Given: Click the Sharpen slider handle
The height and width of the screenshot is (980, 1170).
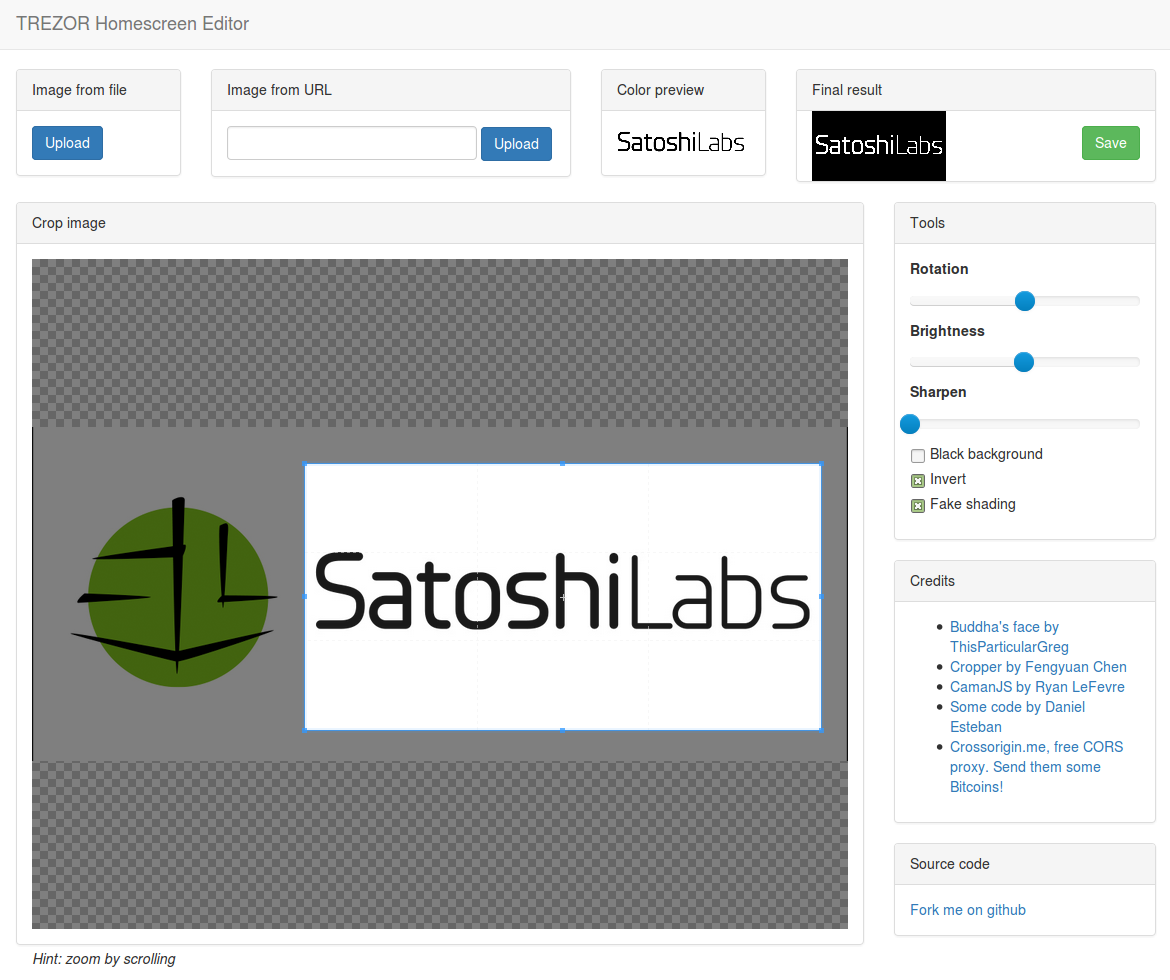Looking at the screenshot, I should pyautogui.click(x=910, y=424).
